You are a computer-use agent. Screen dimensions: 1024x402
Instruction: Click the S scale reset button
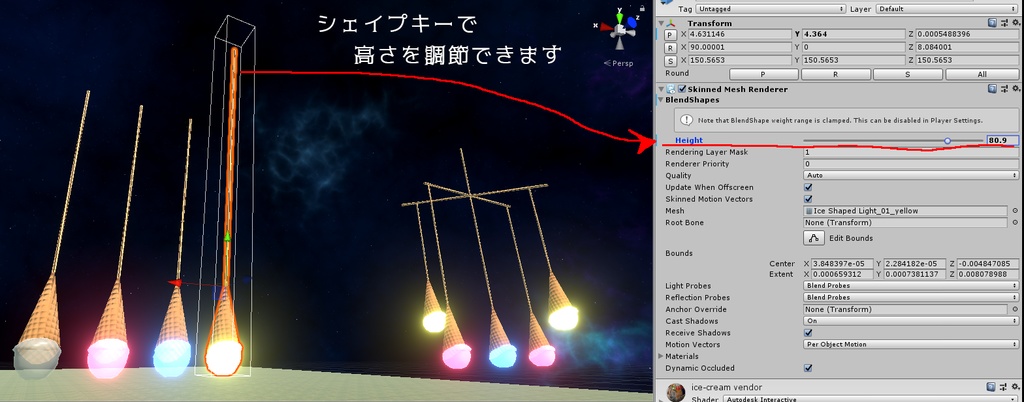click(671, 61)
